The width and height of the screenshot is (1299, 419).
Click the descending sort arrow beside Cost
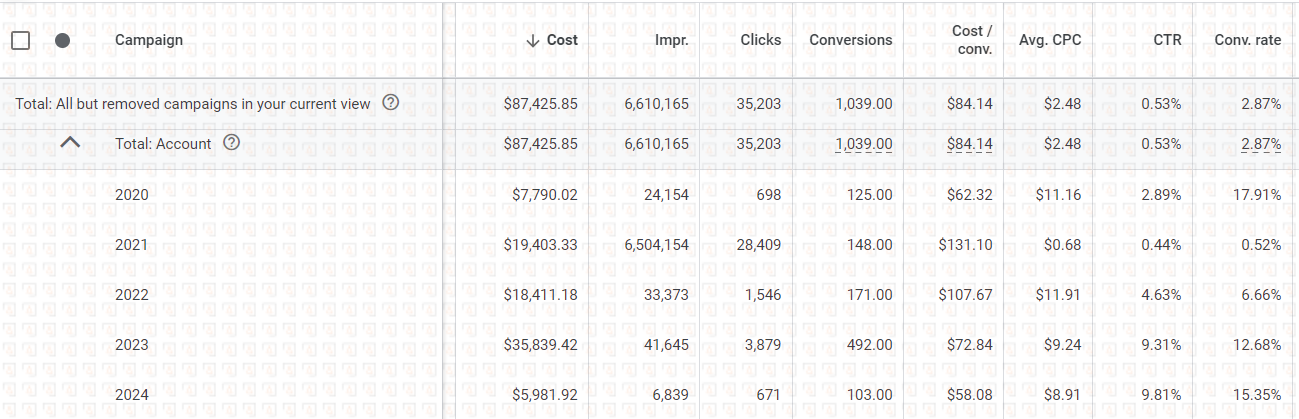point(533,41)
